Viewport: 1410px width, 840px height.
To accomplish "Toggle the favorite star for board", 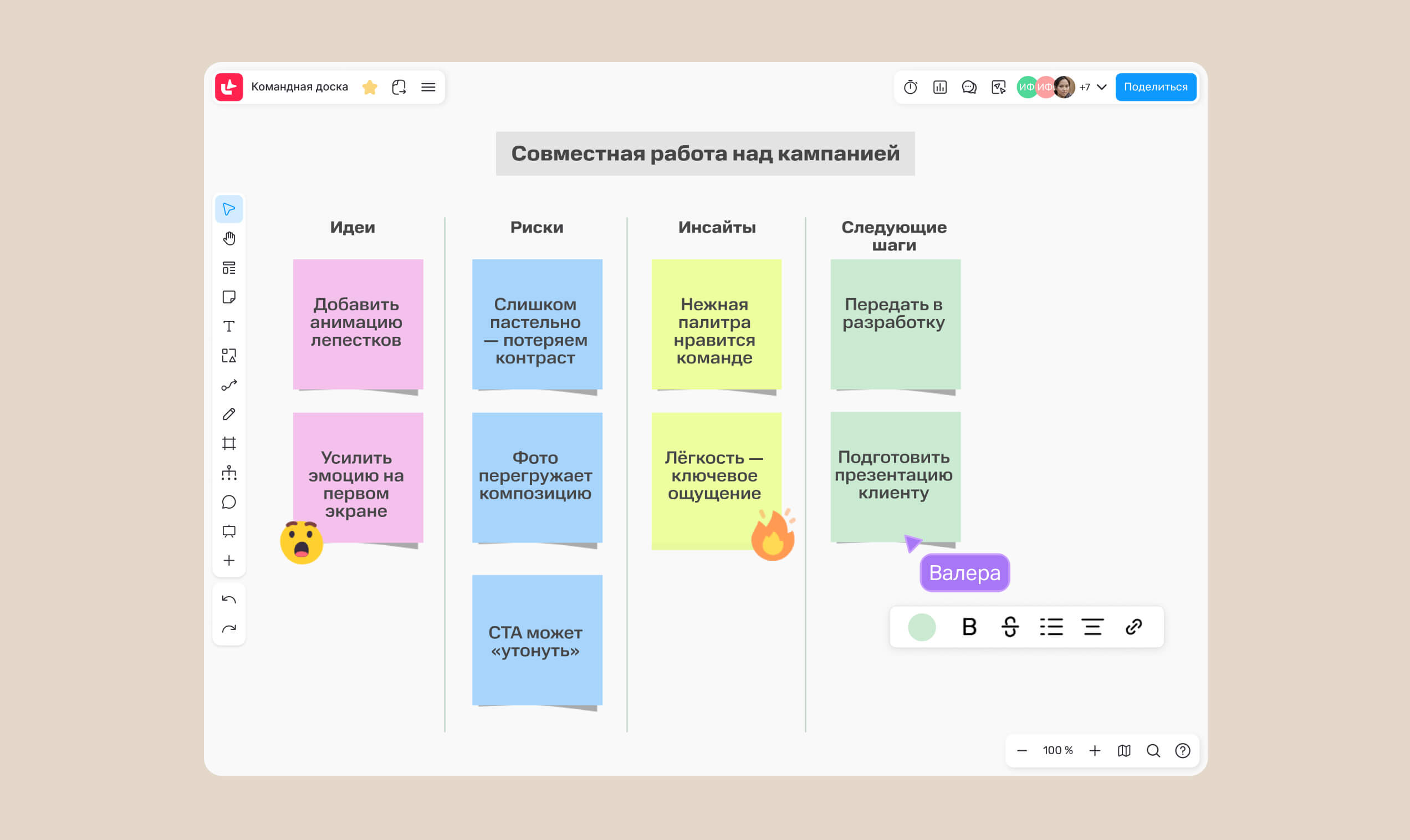I will (370, 87).
